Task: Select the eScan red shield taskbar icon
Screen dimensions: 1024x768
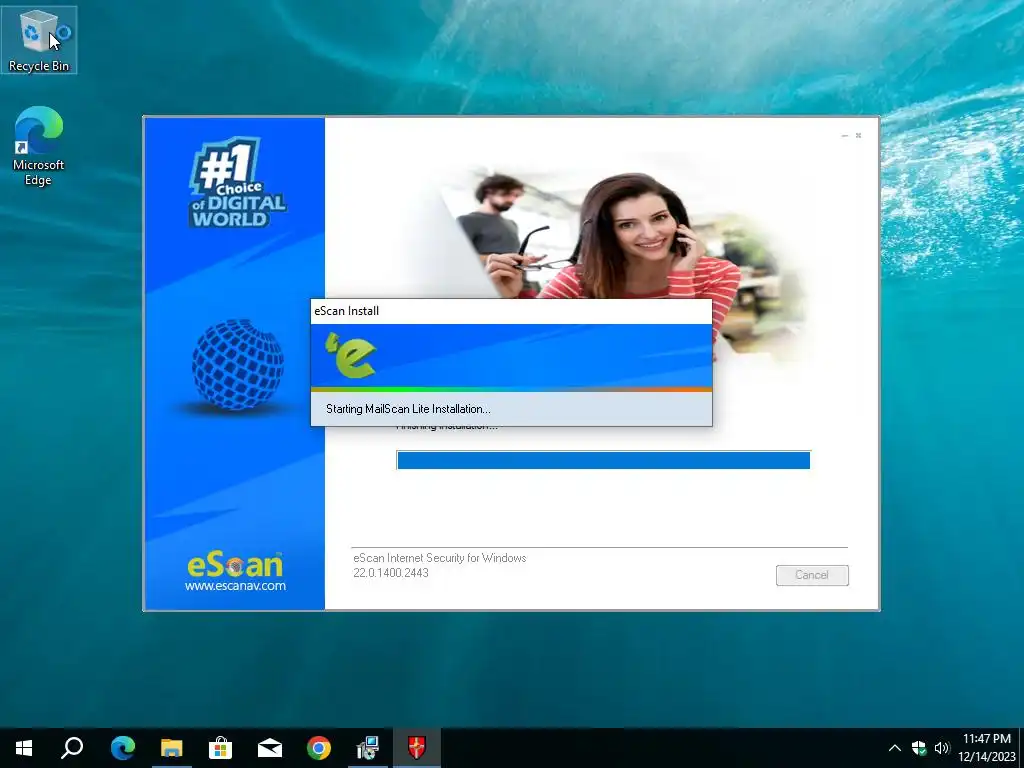Action: coord(417,747)
